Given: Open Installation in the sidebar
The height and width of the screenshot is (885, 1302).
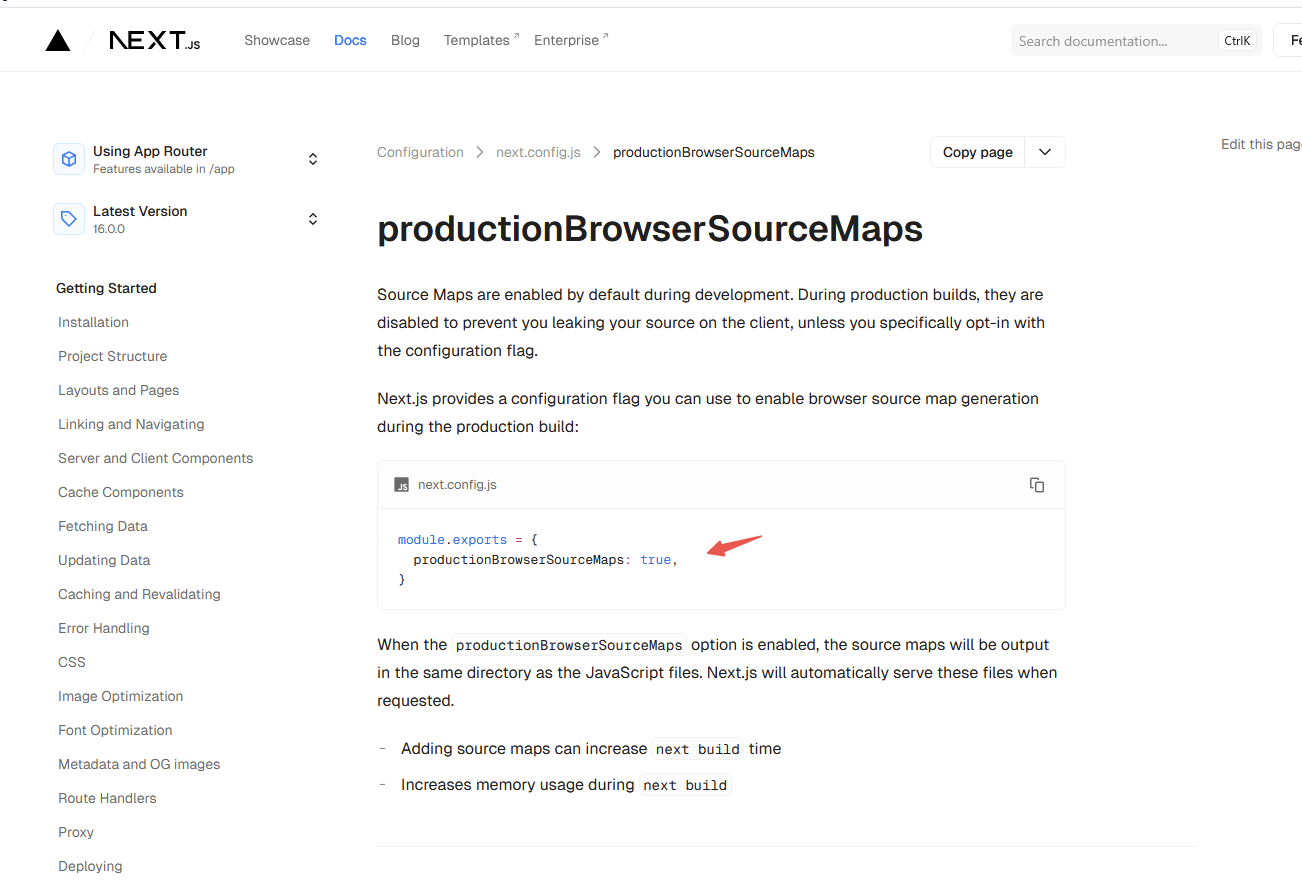Looking at the screenshot, I should (93, 322).
